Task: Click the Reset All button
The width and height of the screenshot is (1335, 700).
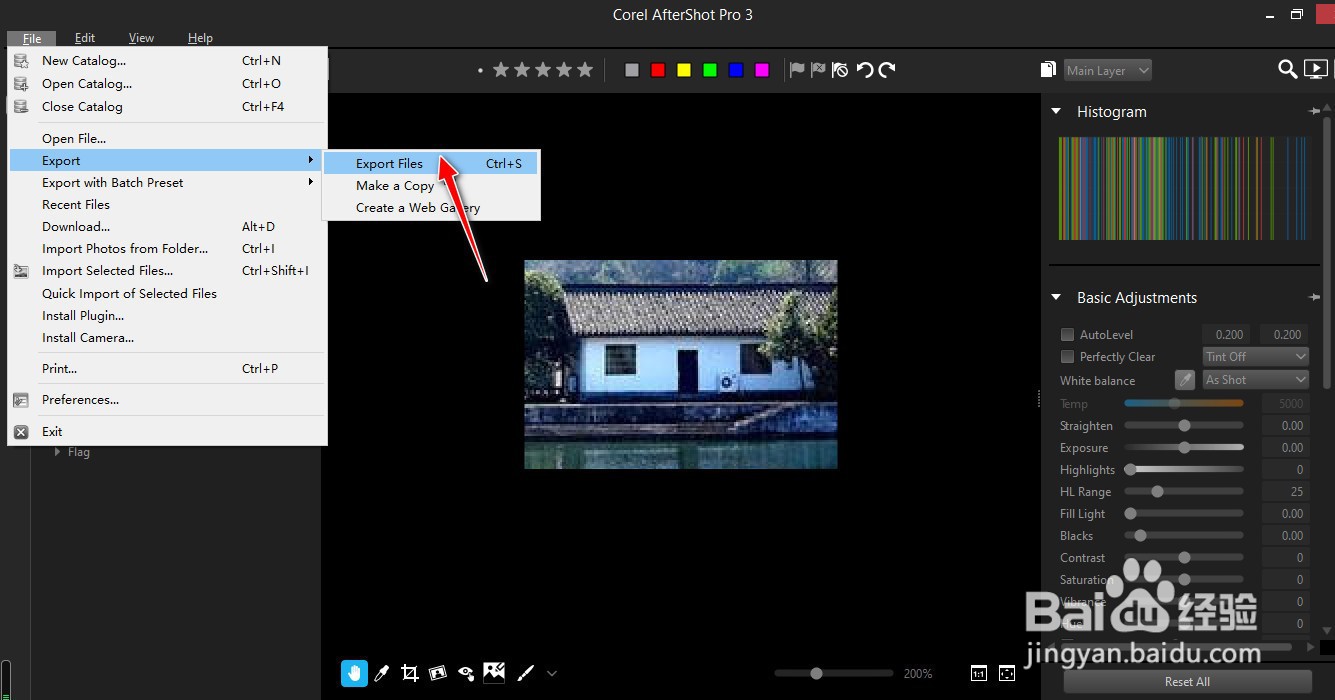Action: (x=1187, y=682)
